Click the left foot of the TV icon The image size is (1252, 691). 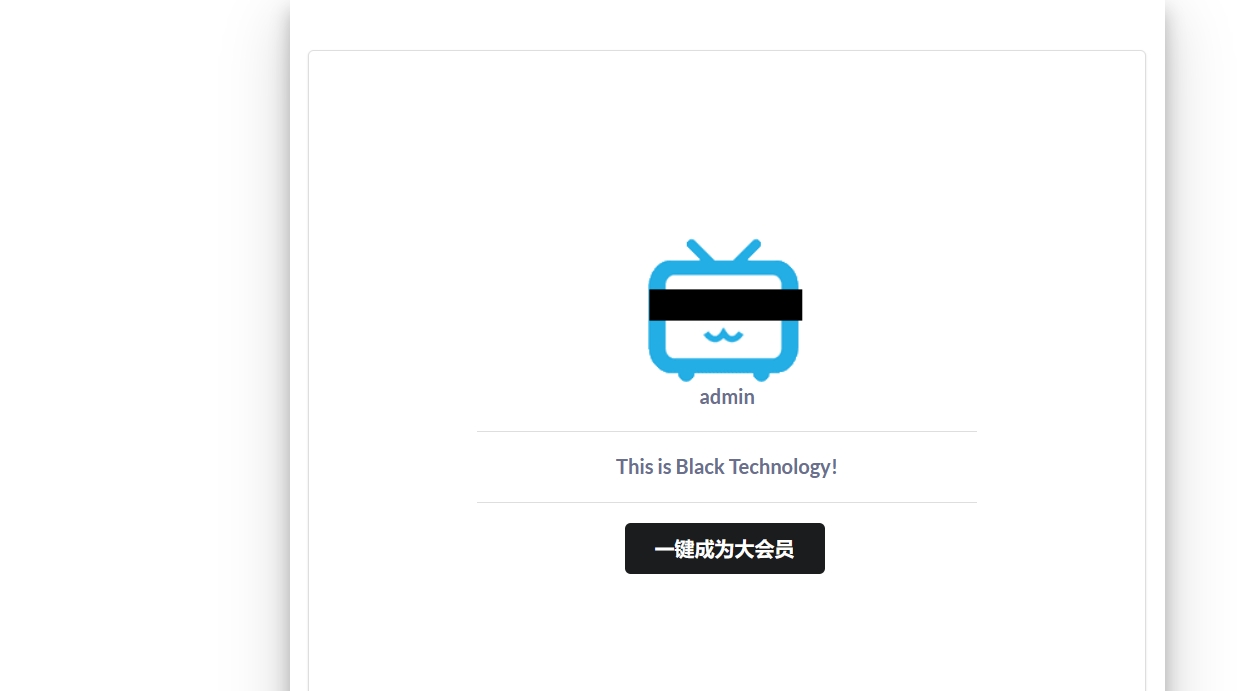coord(686,376)
